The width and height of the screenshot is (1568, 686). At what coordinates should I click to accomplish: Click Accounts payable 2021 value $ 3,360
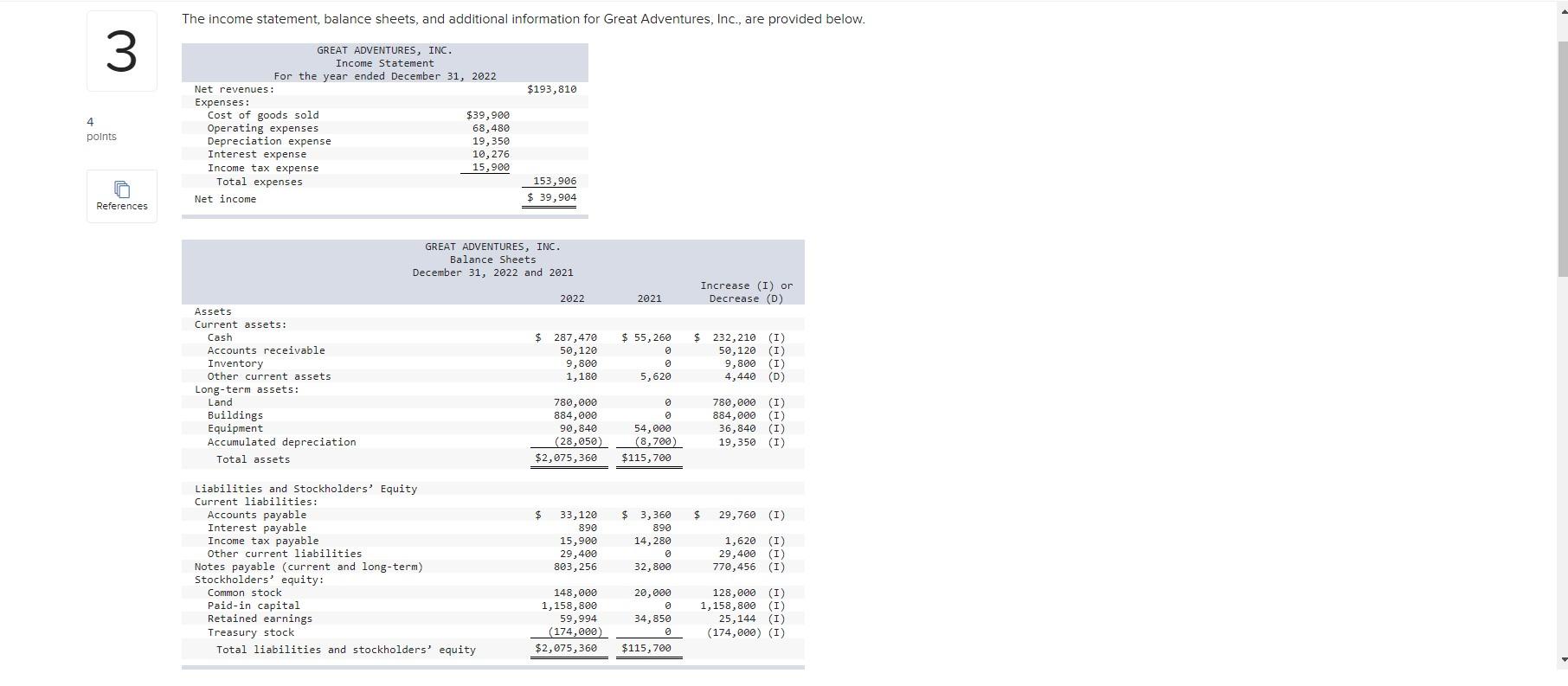point(646,515)
